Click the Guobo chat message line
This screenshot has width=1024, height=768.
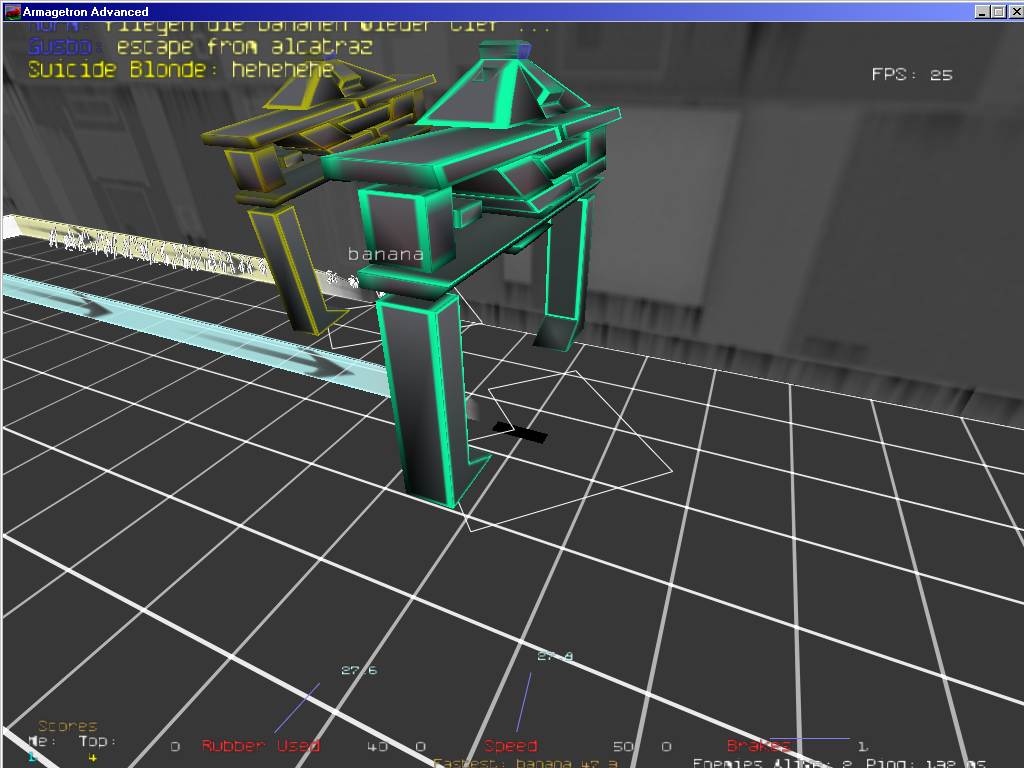pyautogui.click(x=200, y=47)
